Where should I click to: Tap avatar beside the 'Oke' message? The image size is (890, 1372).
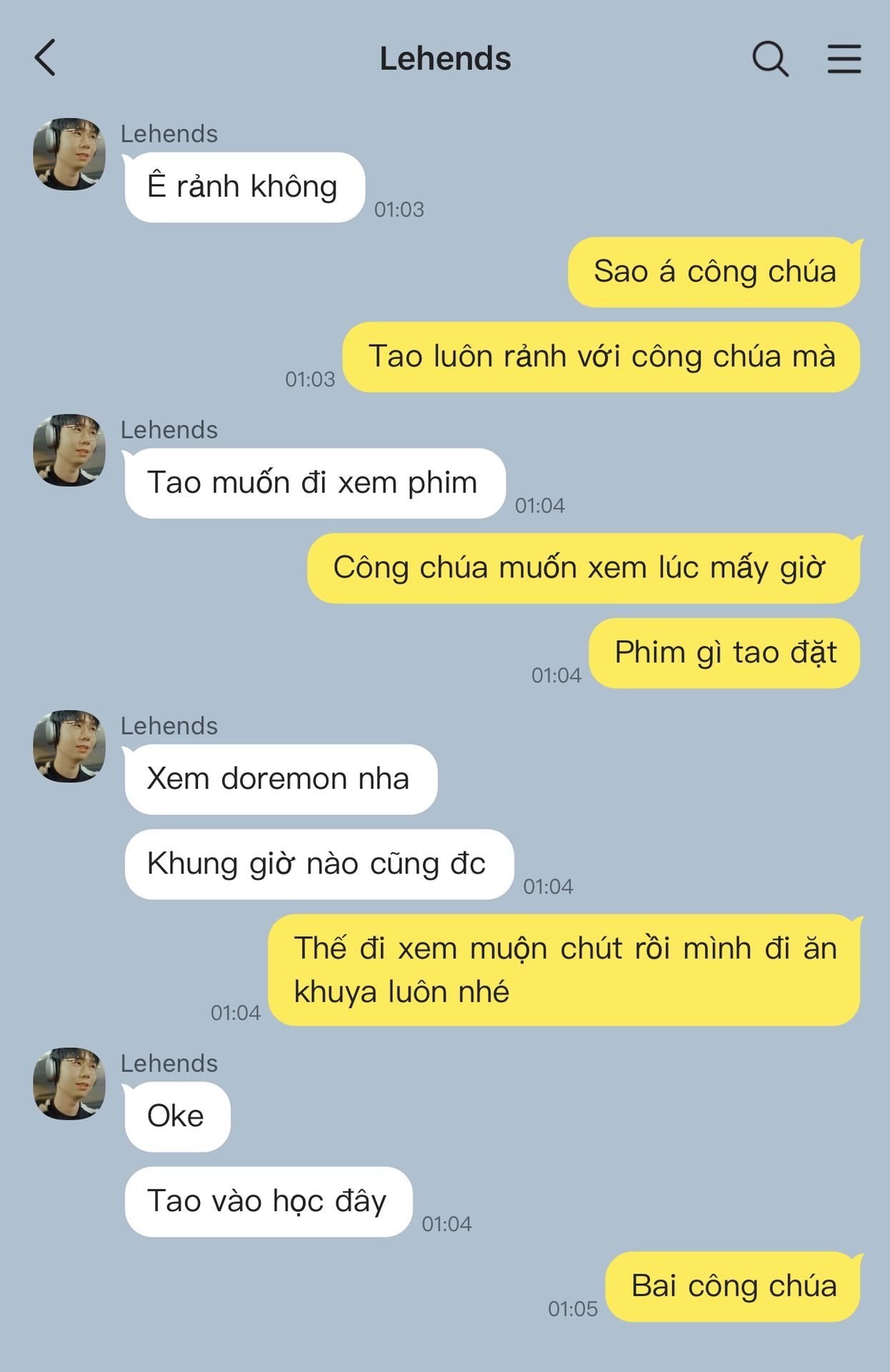(x=69, y=1084)
